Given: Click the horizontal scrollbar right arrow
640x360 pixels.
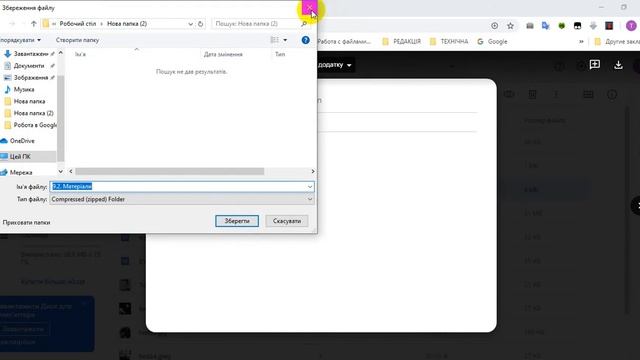Looking at the screenshot, I should [313, 171].
